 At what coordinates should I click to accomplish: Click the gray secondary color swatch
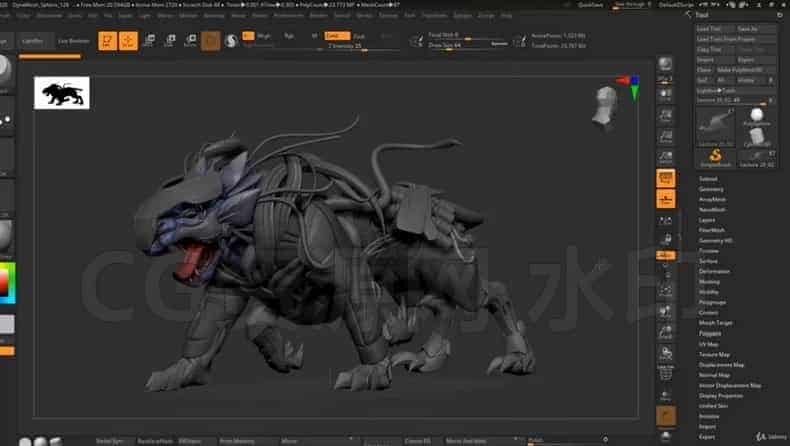(7, 325)
